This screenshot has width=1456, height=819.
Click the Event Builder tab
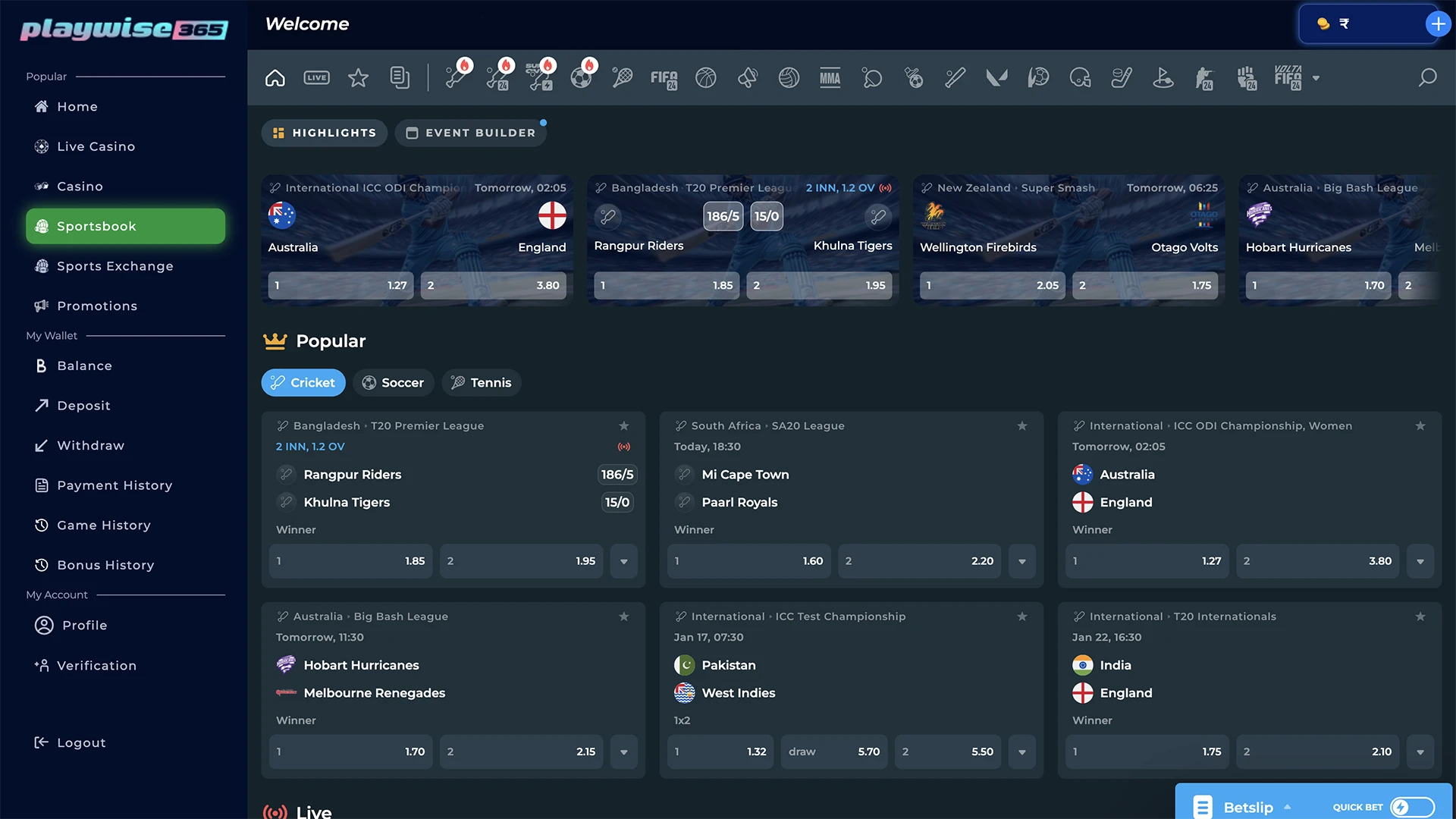click(x=471, y=132)
